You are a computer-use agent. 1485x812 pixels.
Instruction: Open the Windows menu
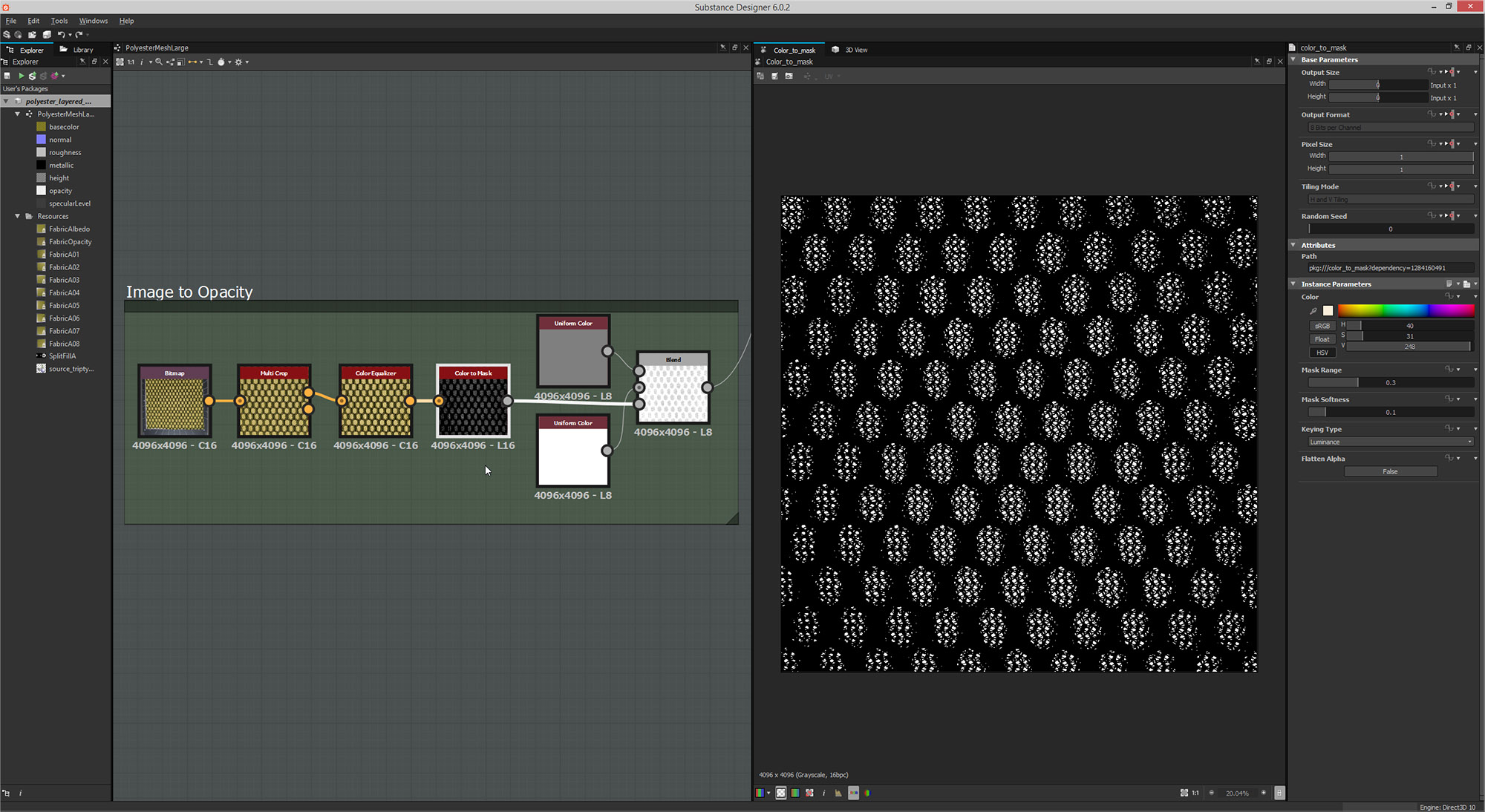pyautogui.click(x=93, y=20)
